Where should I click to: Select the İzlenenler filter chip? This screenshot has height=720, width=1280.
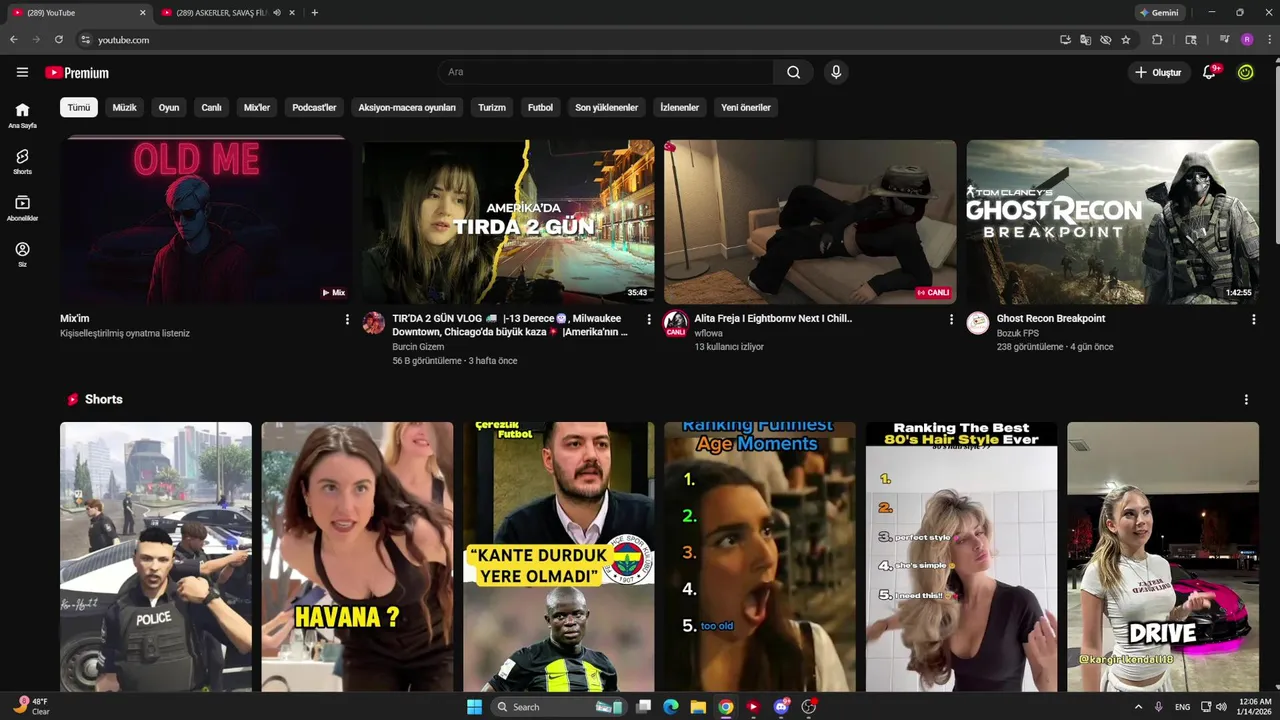click(x=679, y=107)
